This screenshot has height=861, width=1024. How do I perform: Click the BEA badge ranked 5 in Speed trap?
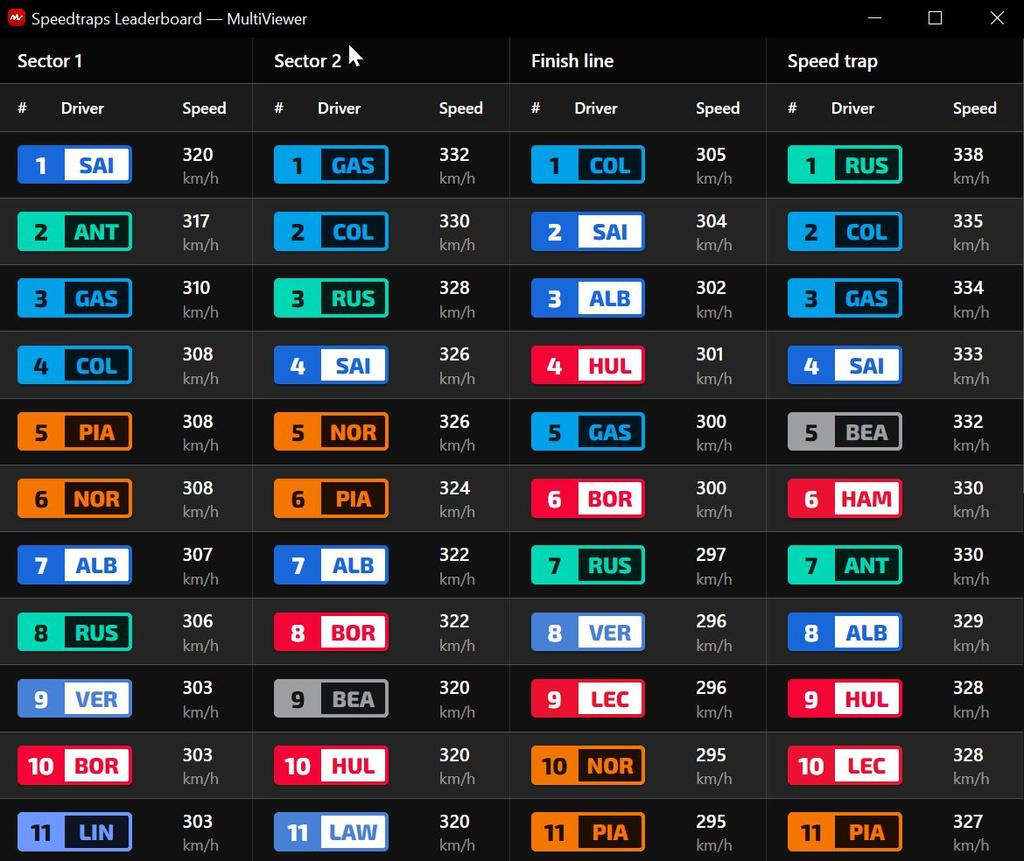coord(844,432)
